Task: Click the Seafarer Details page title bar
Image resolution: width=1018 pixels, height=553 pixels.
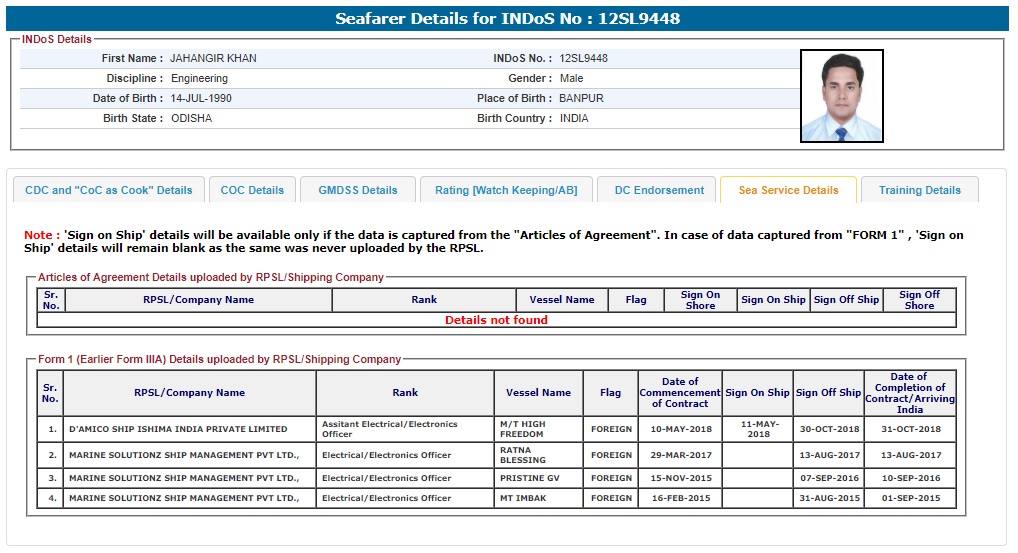Action: point(508,19)
